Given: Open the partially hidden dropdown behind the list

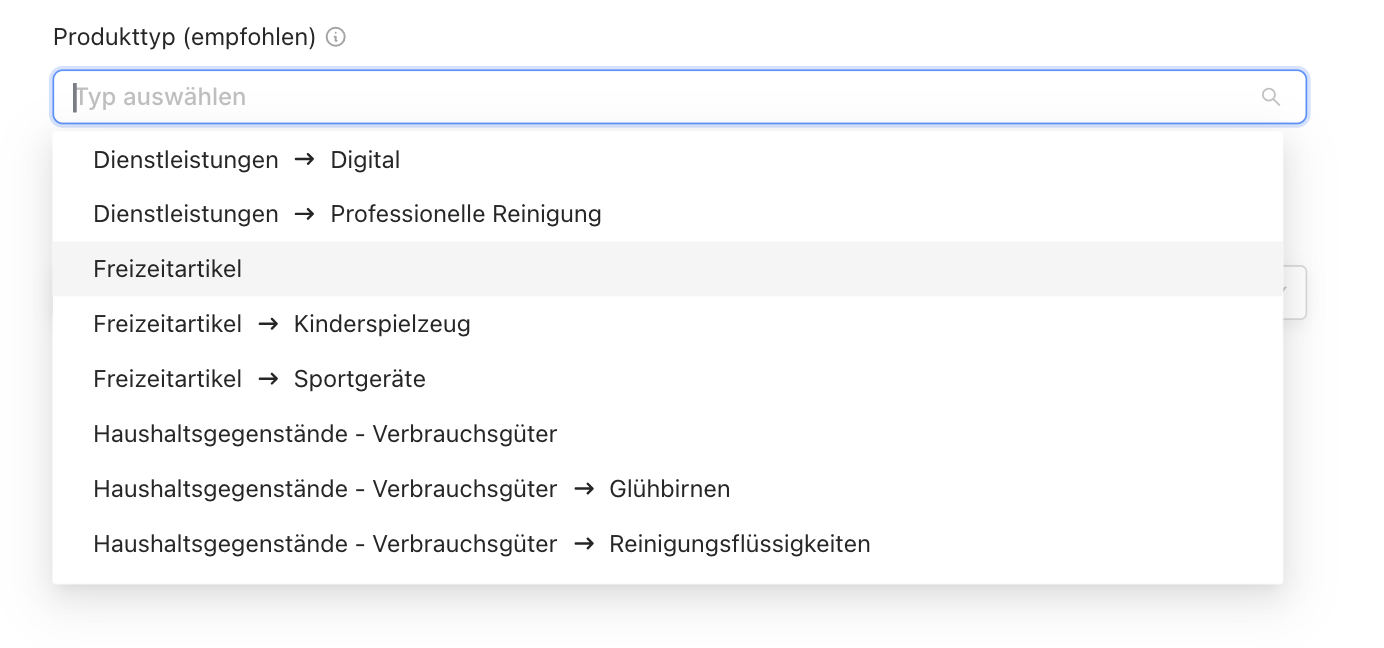Looking at the screenshot, I should click(1295, 292).
